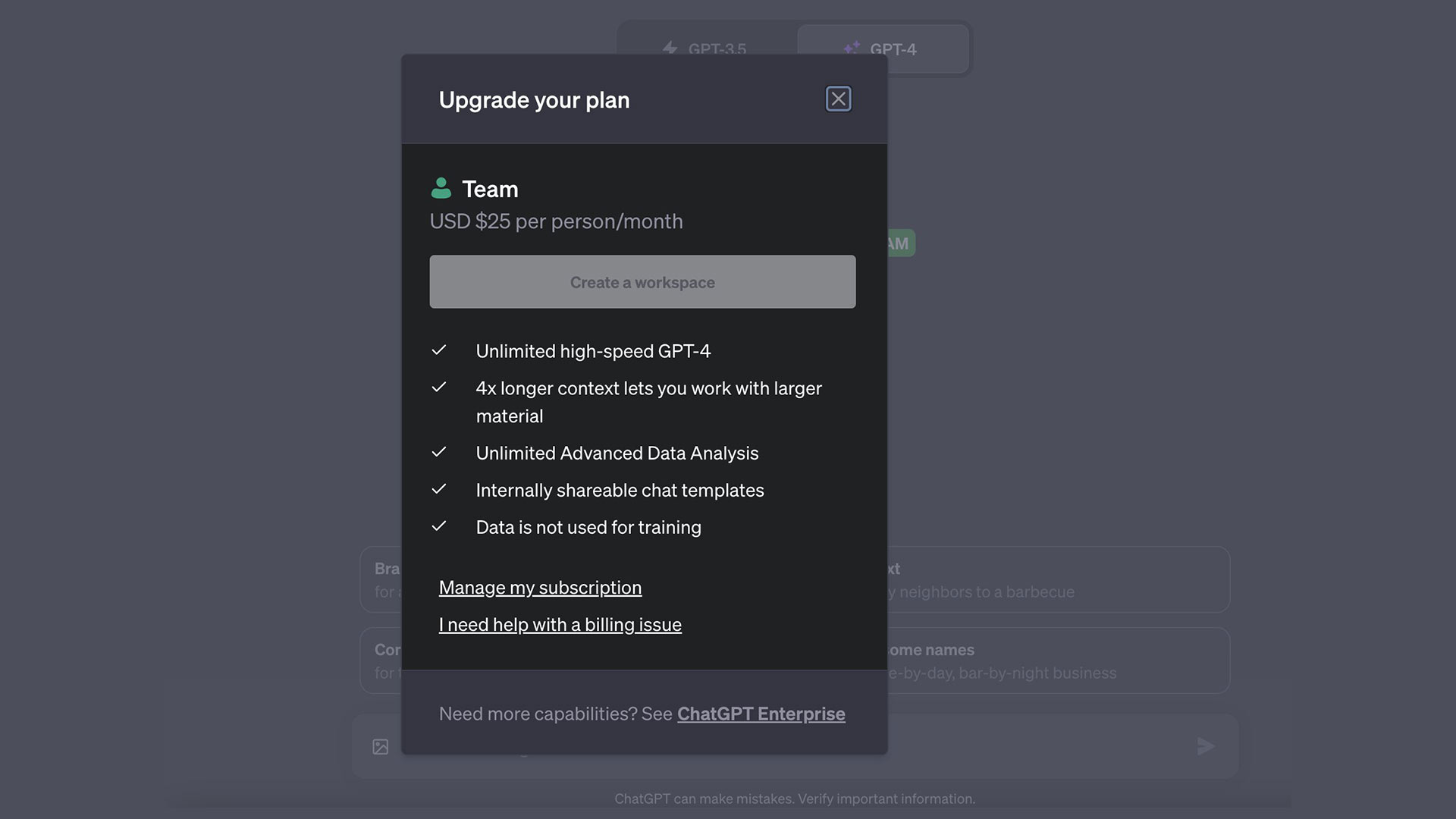Close the Upgrade your plan dialog

point(838,99)
